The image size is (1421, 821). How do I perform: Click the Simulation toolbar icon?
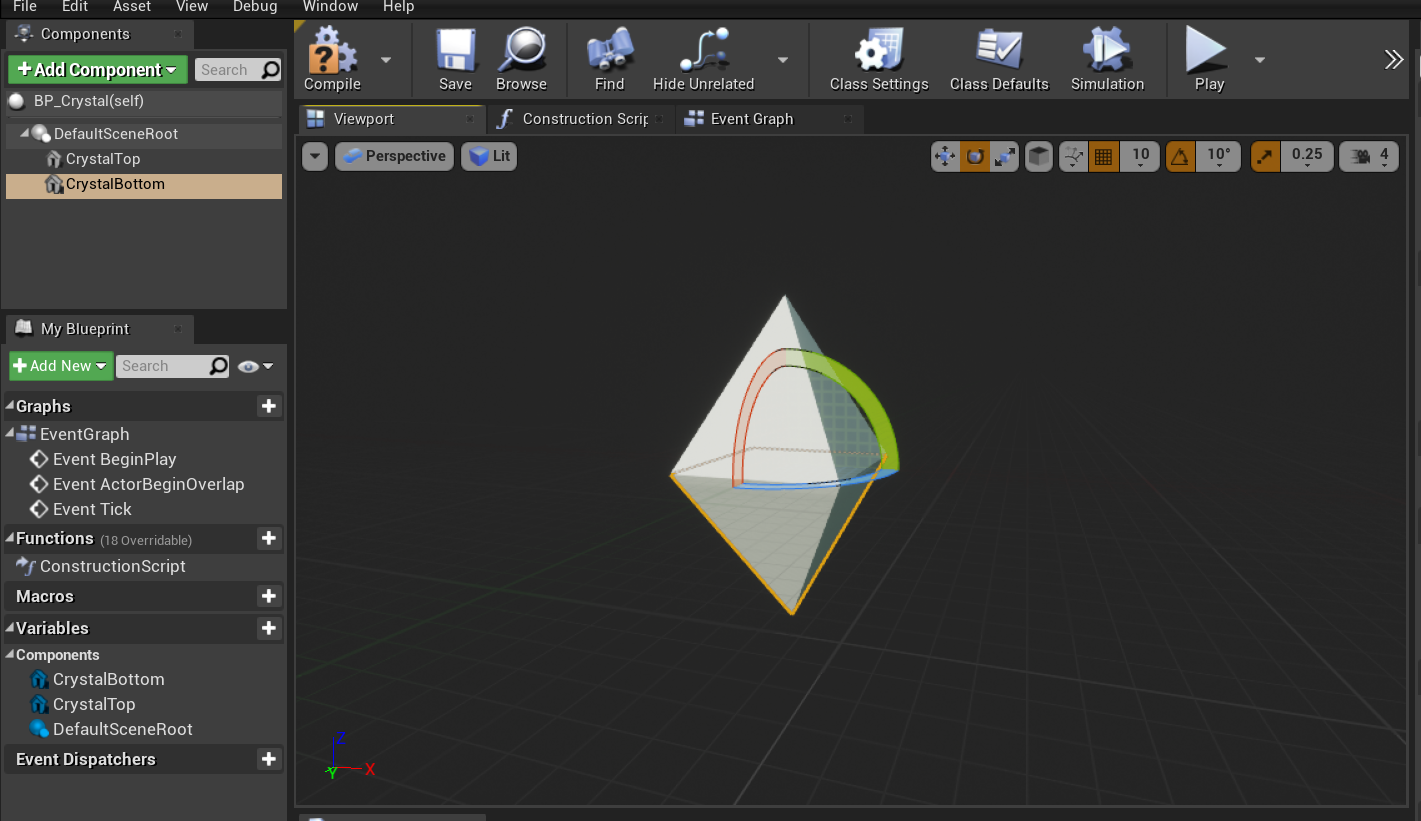point(1106,50)
